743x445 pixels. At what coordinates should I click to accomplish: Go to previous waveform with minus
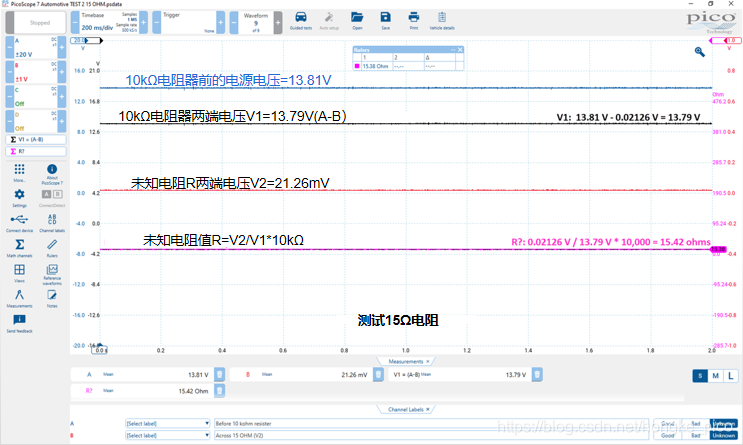(234, 22)
